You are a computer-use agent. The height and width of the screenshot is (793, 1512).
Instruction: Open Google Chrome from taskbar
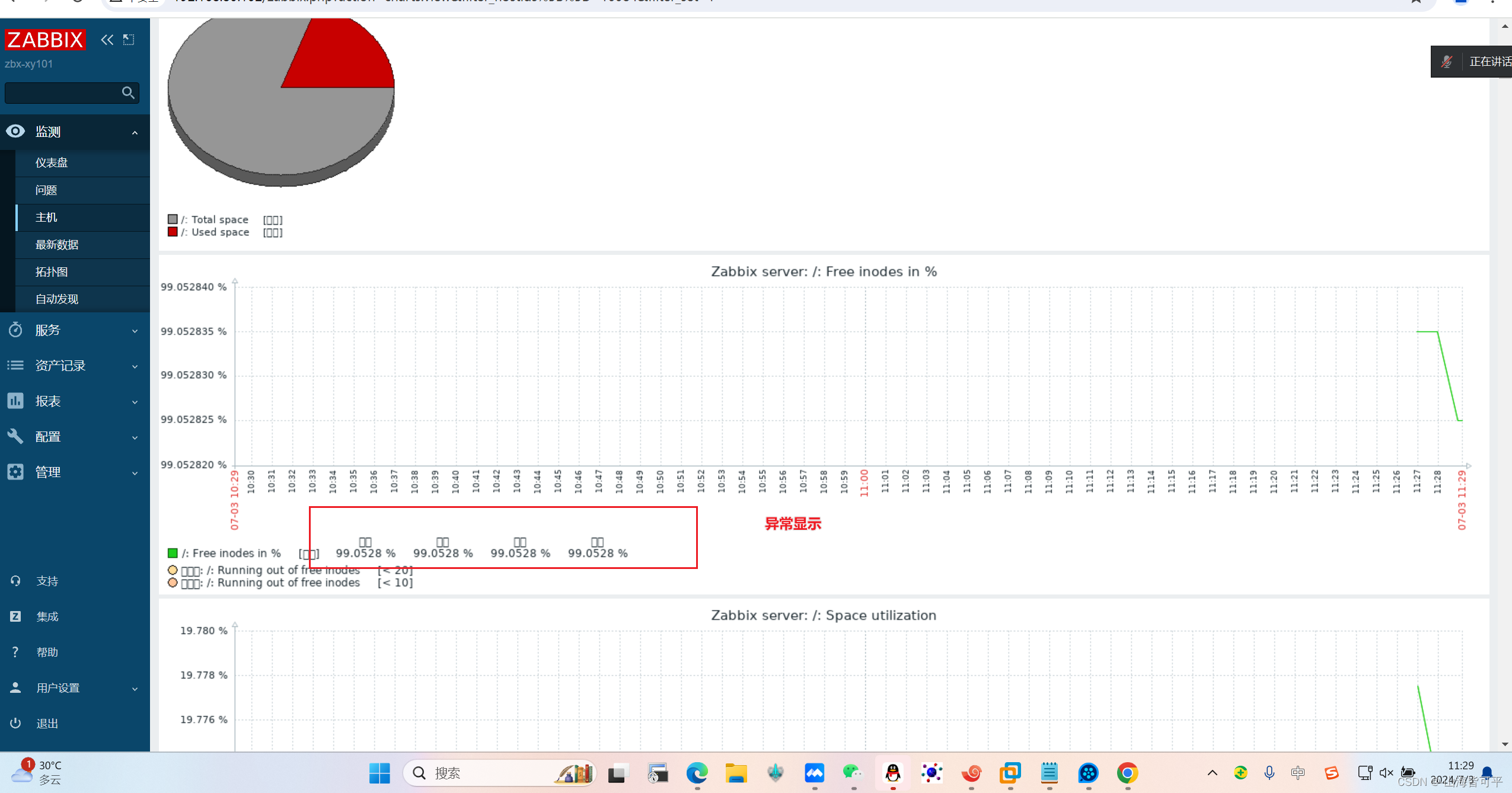1127,773
